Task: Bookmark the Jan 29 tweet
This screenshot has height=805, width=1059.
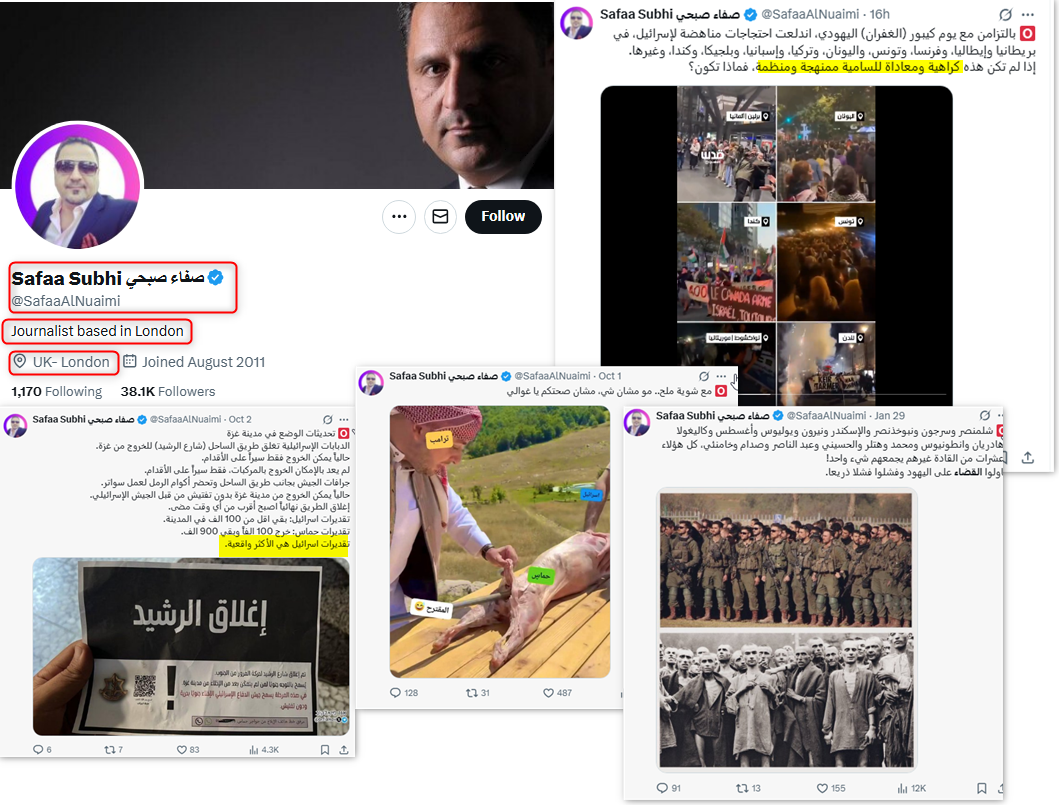Action: pyautogui.click(x=982, y=788)
